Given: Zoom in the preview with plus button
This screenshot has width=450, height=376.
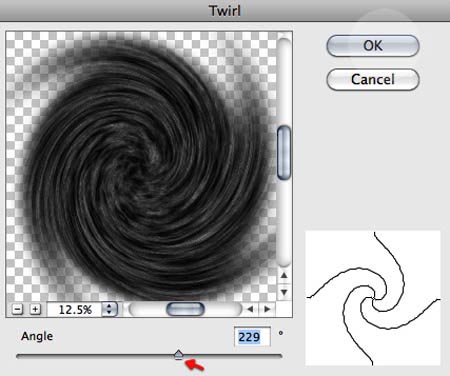Looking at the screenshot, I should pyautogui.click(x=35, y=310).
